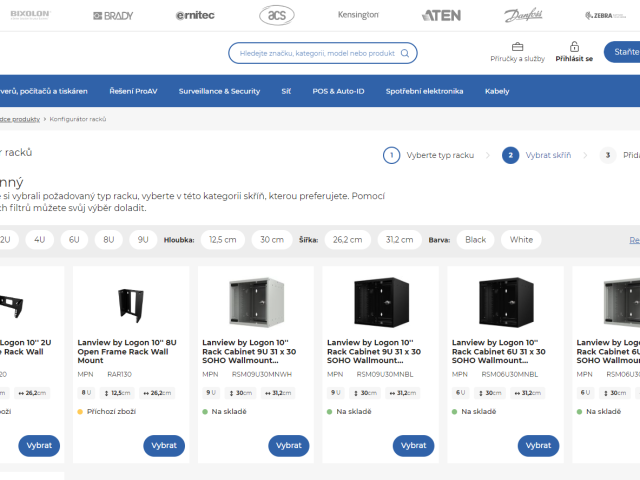The width and height of the screenshot is (640, 480).
Task: Open the Danfoss brand logo
Action: [523, 16]
